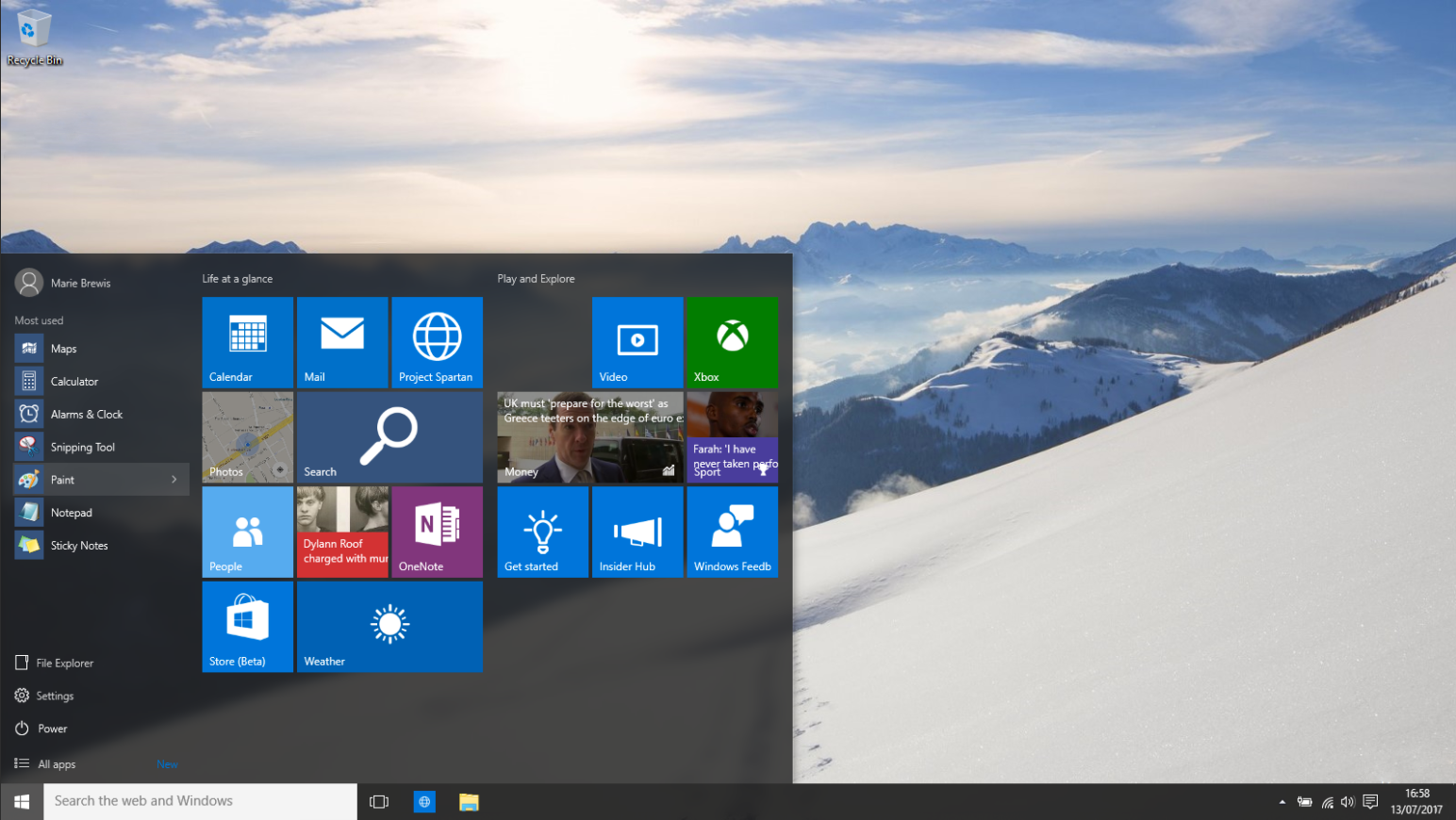
Task: Open the Windows Feedback tile
Action: (733, 532)
